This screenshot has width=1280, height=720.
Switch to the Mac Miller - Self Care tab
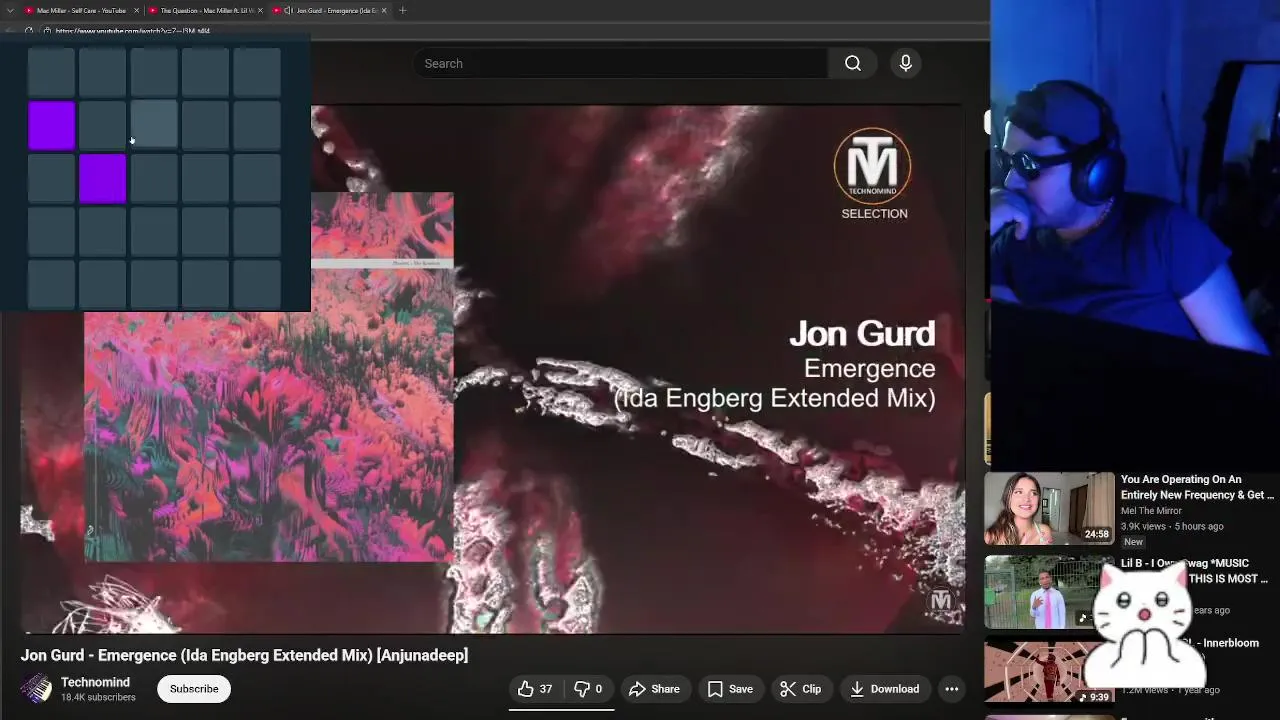80,10
